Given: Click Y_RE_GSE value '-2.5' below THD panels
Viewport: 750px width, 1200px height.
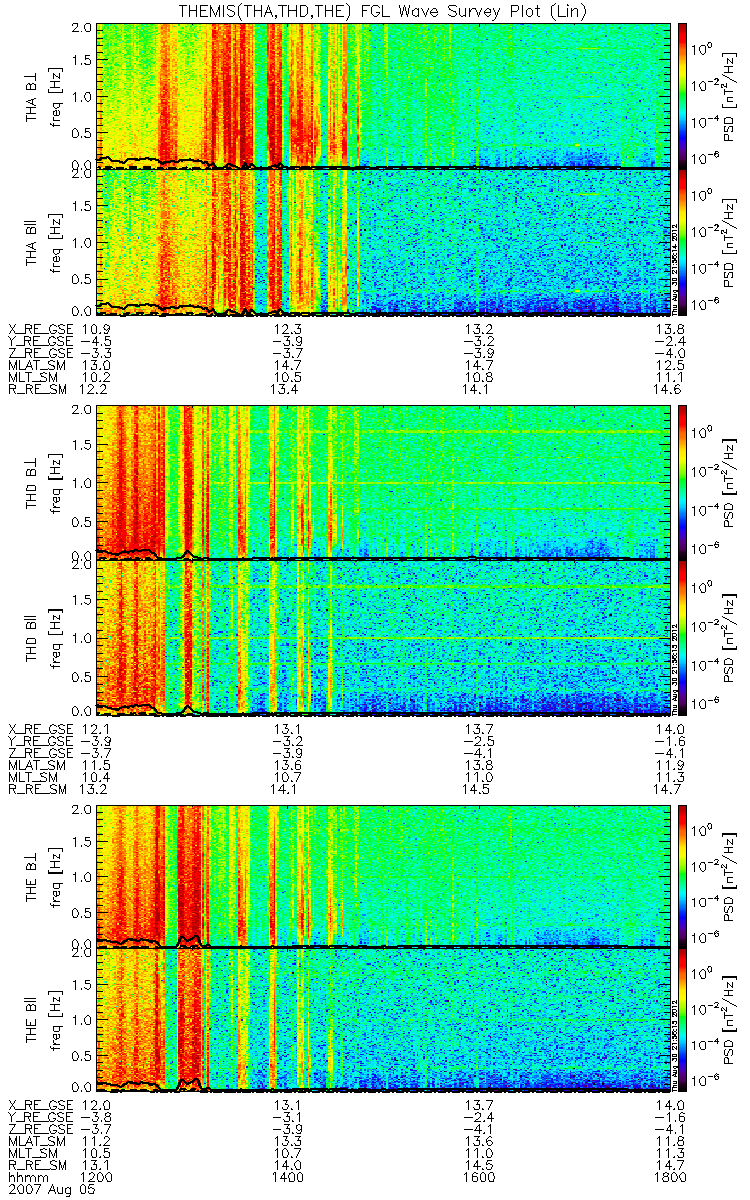Looking at the screenshot, I should click(x=477, y=740).
